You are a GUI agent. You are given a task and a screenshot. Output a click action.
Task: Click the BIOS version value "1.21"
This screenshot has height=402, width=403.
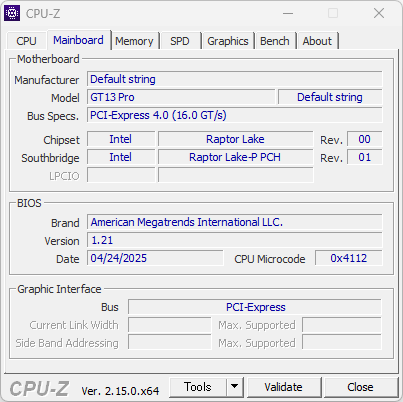click(235, 240)
